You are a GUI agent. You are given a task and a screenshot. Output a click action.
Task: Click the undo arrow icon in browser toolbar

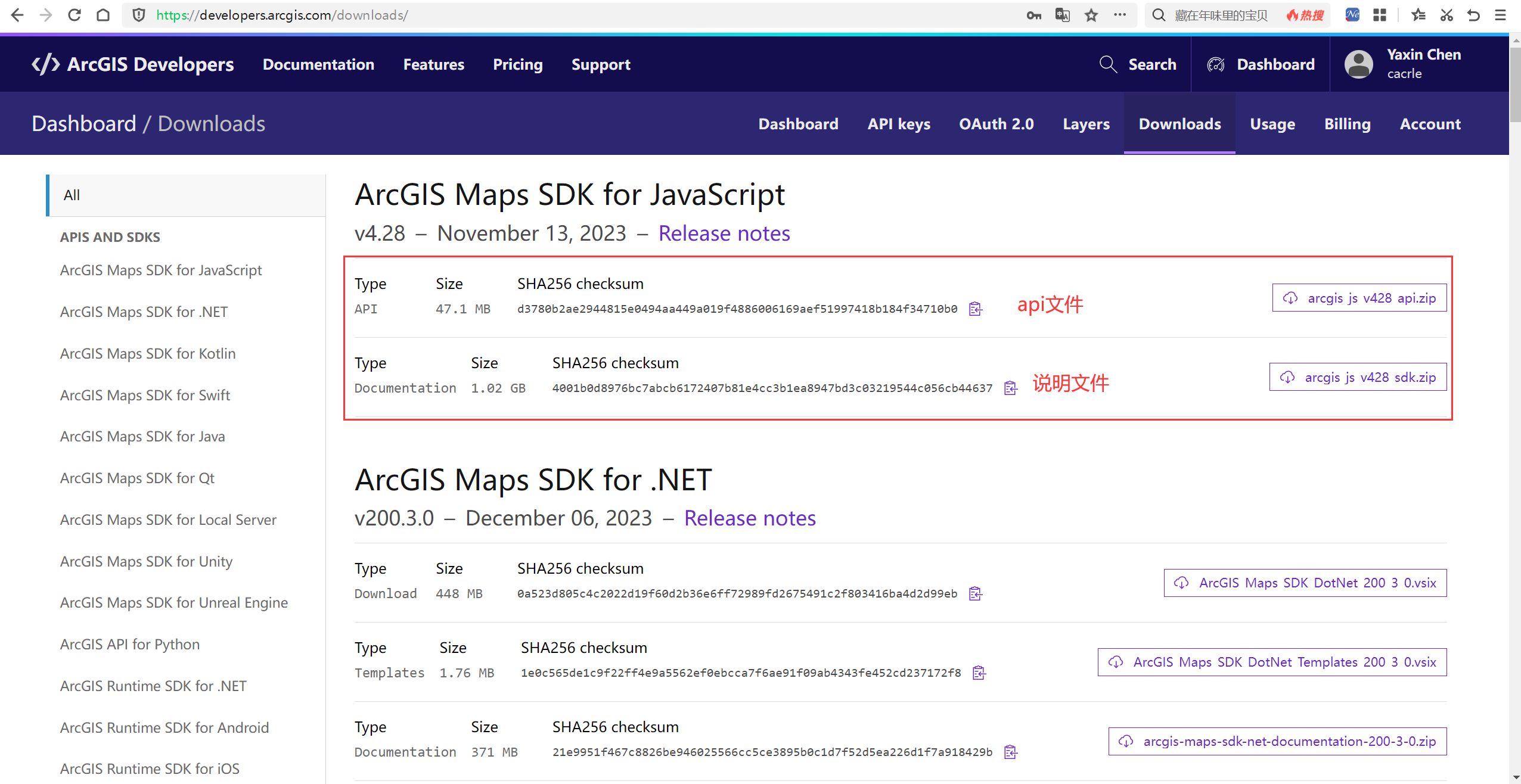pos(1474,15)
